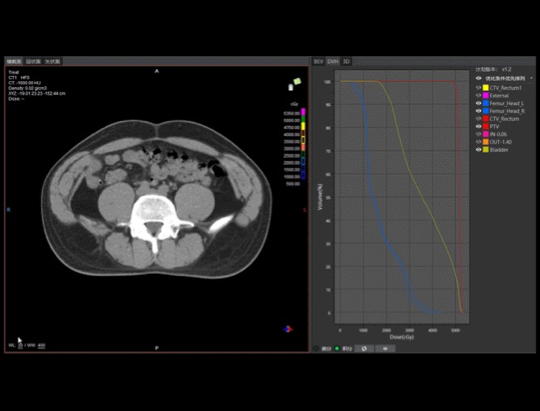
Task: Switch to the 3D tab
Action: [x=346, y=61]
